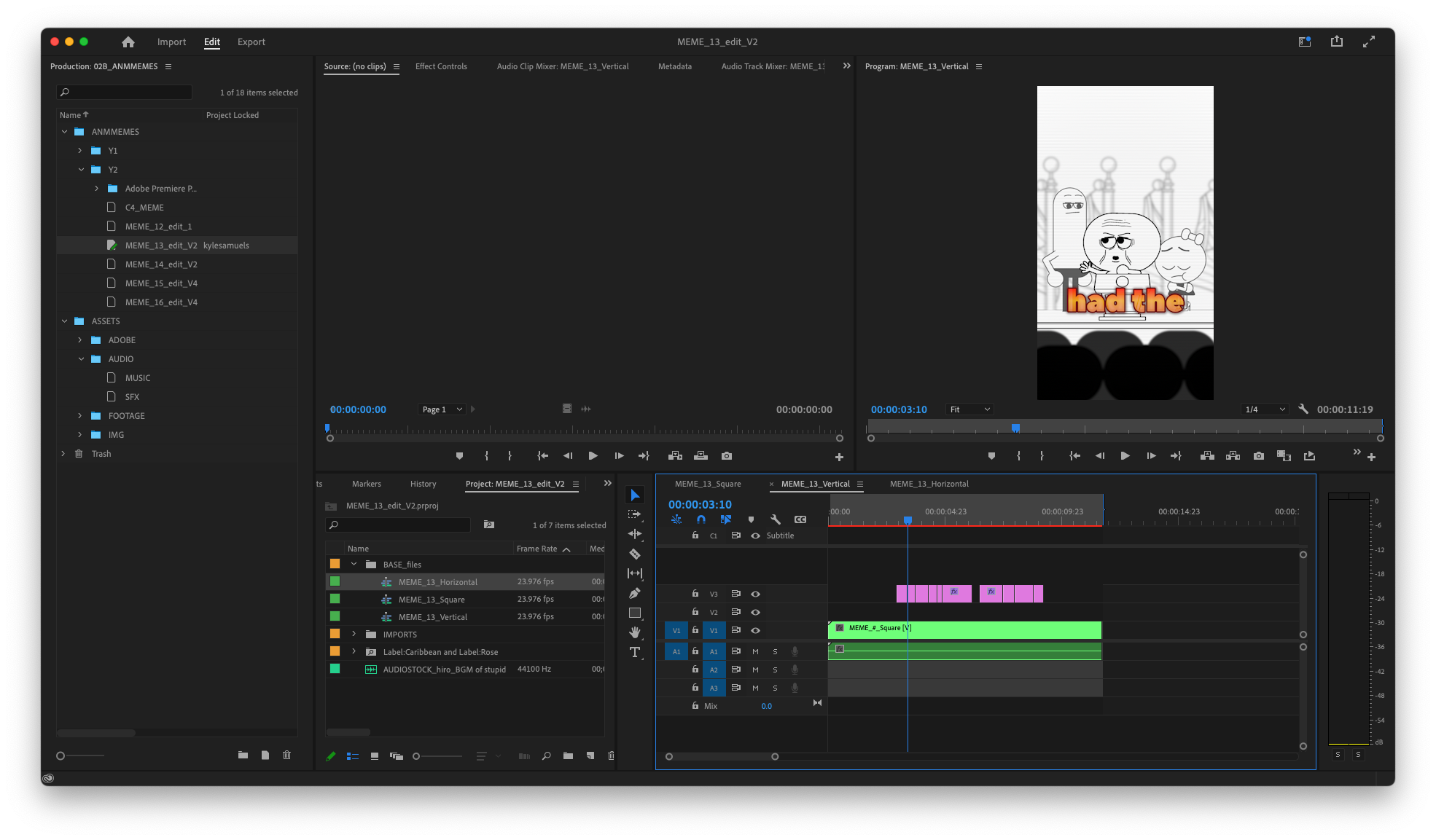Play the Program monitor

tap(1125, 456)
